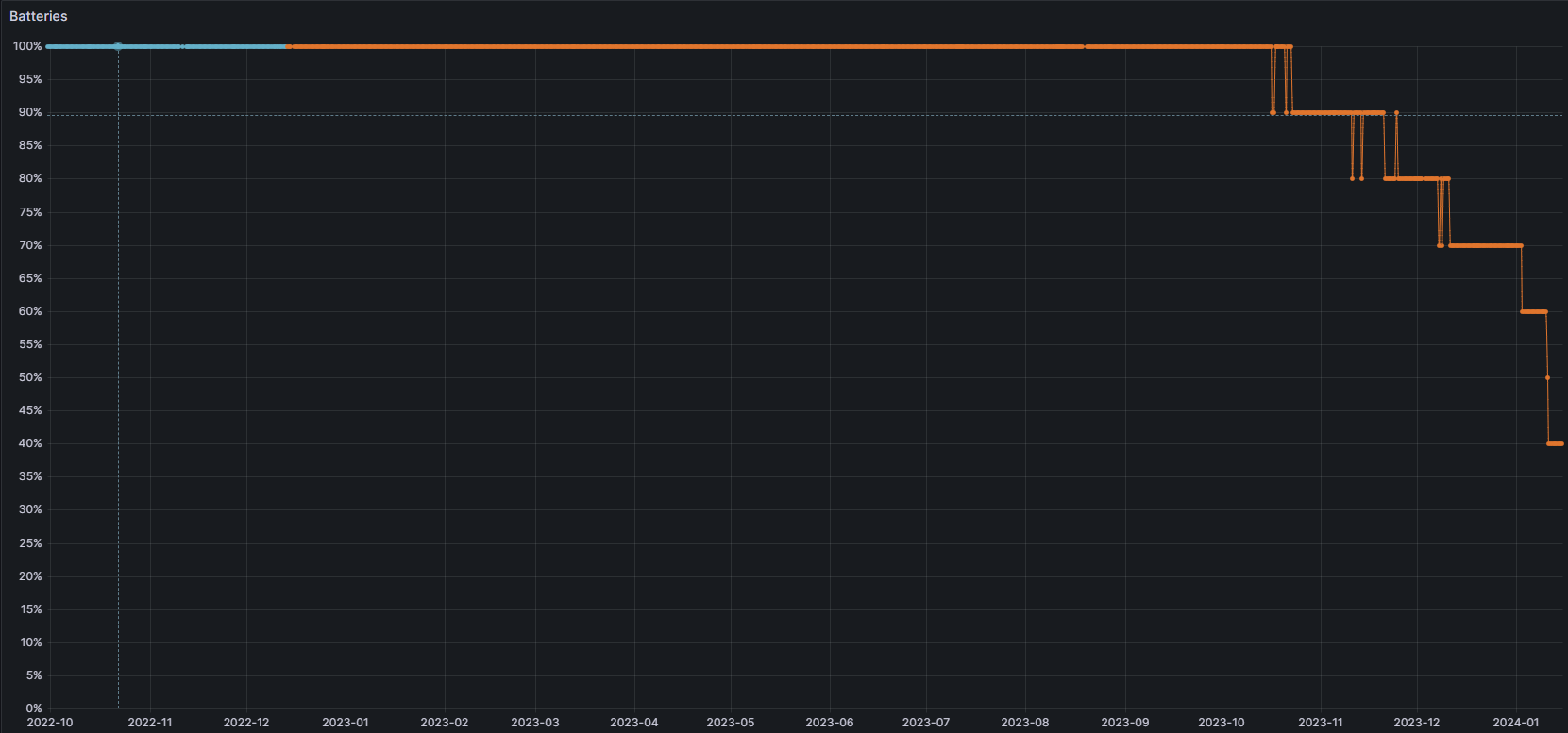Screen dimensions: 1568x733
Task: Click the 2022-10 label on the time axis
Action: coord(50,723)
